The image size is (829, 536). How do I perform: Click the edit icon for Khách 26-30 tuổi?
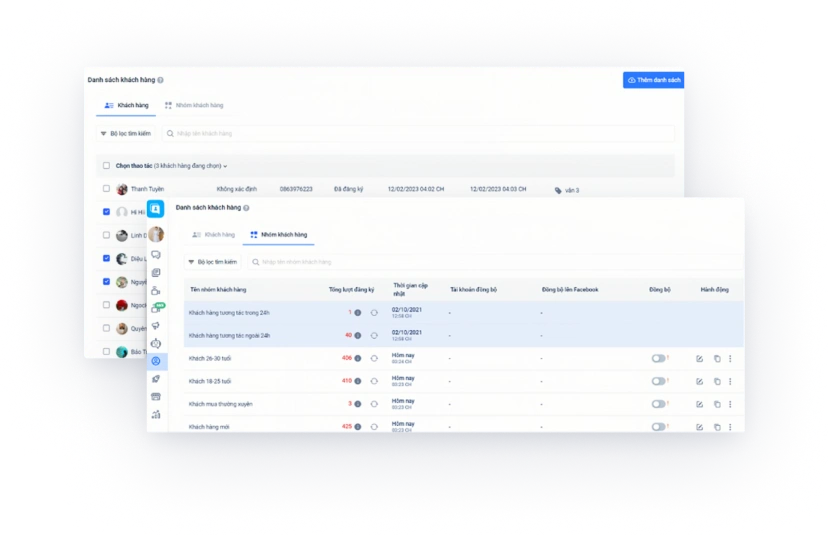[700, 358]
